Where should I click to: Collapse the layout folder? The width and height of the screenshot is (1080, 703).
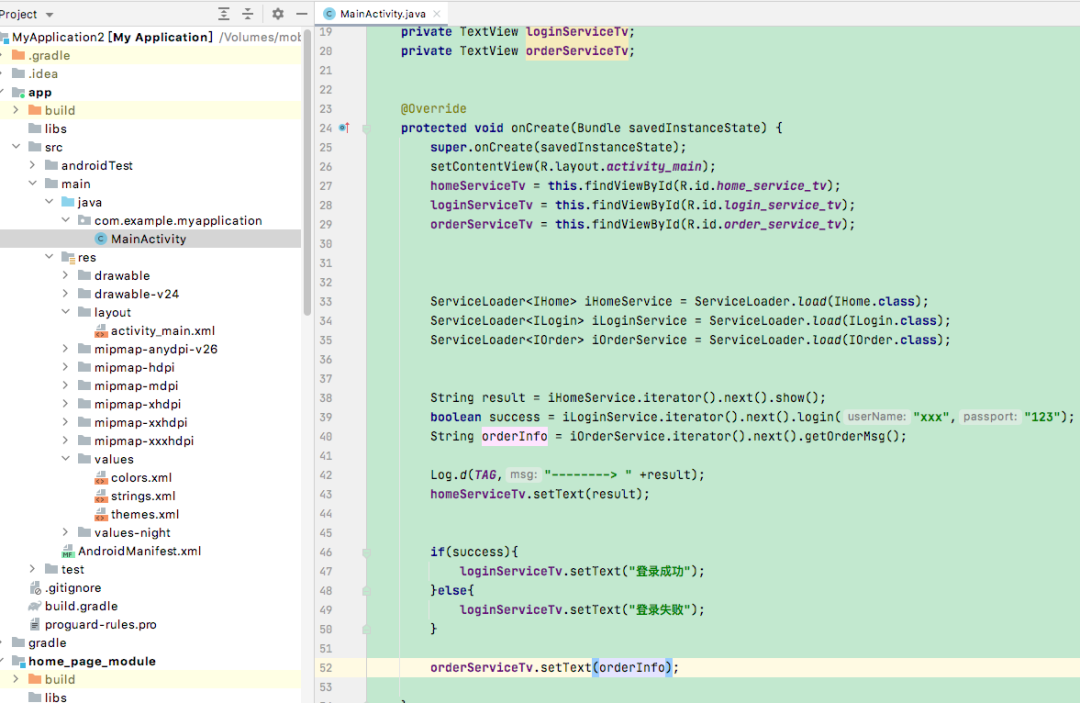coord(65,312)
